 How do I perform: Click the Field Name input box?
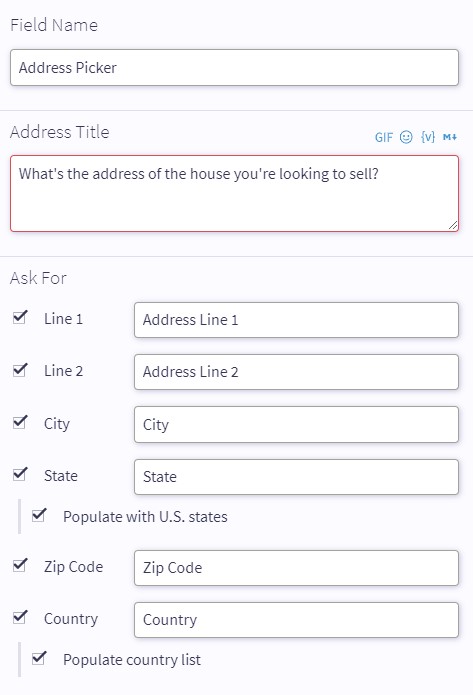[234, 67]
